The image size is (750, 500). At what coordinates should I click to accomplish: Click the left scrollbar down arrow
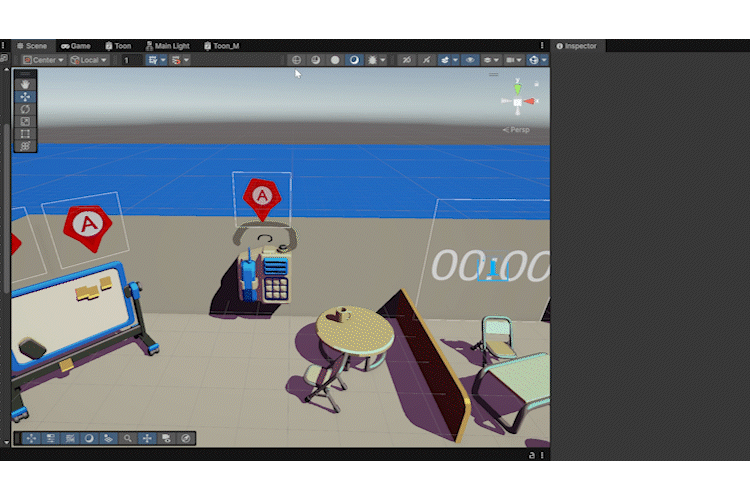pos(6,443)
